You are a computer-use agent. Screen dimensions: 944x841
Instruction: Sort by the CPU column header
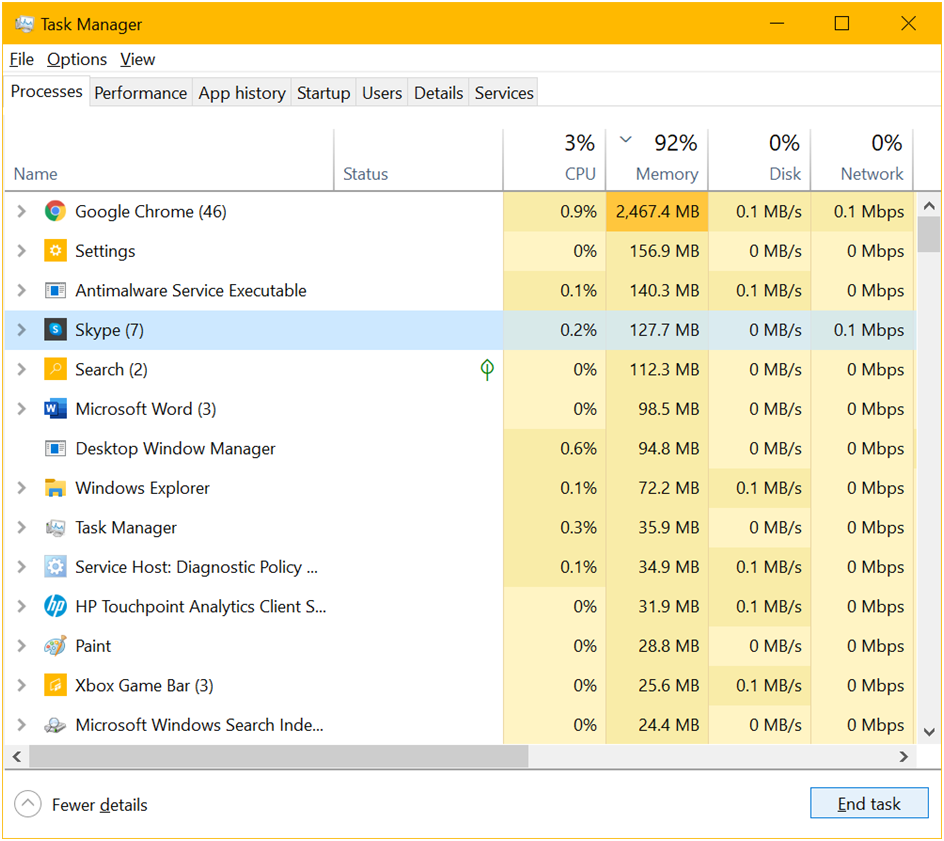(x=554, y=160)
